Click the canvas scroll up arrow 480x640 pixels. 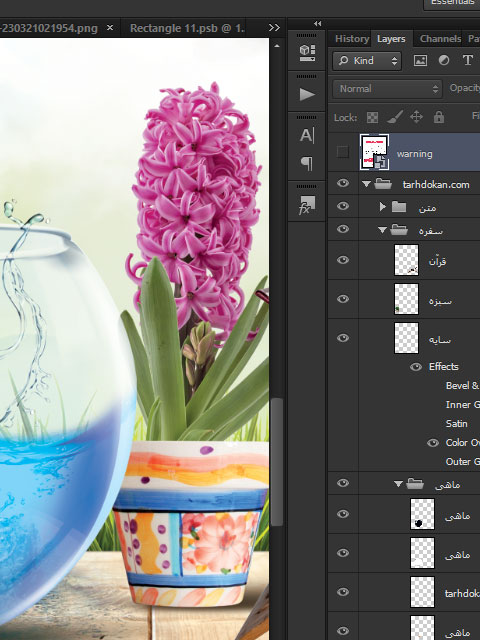(277, 46)
